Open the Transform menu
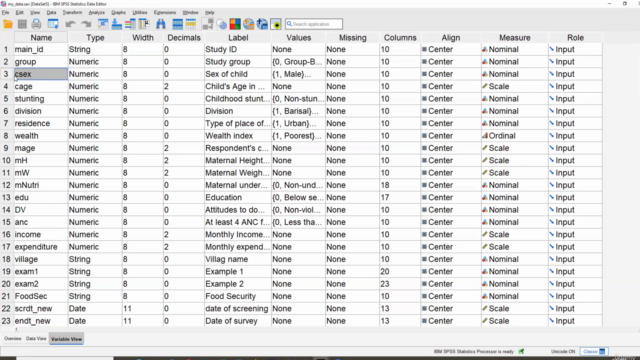Screen dimensions: 640x360 (72, 13)
